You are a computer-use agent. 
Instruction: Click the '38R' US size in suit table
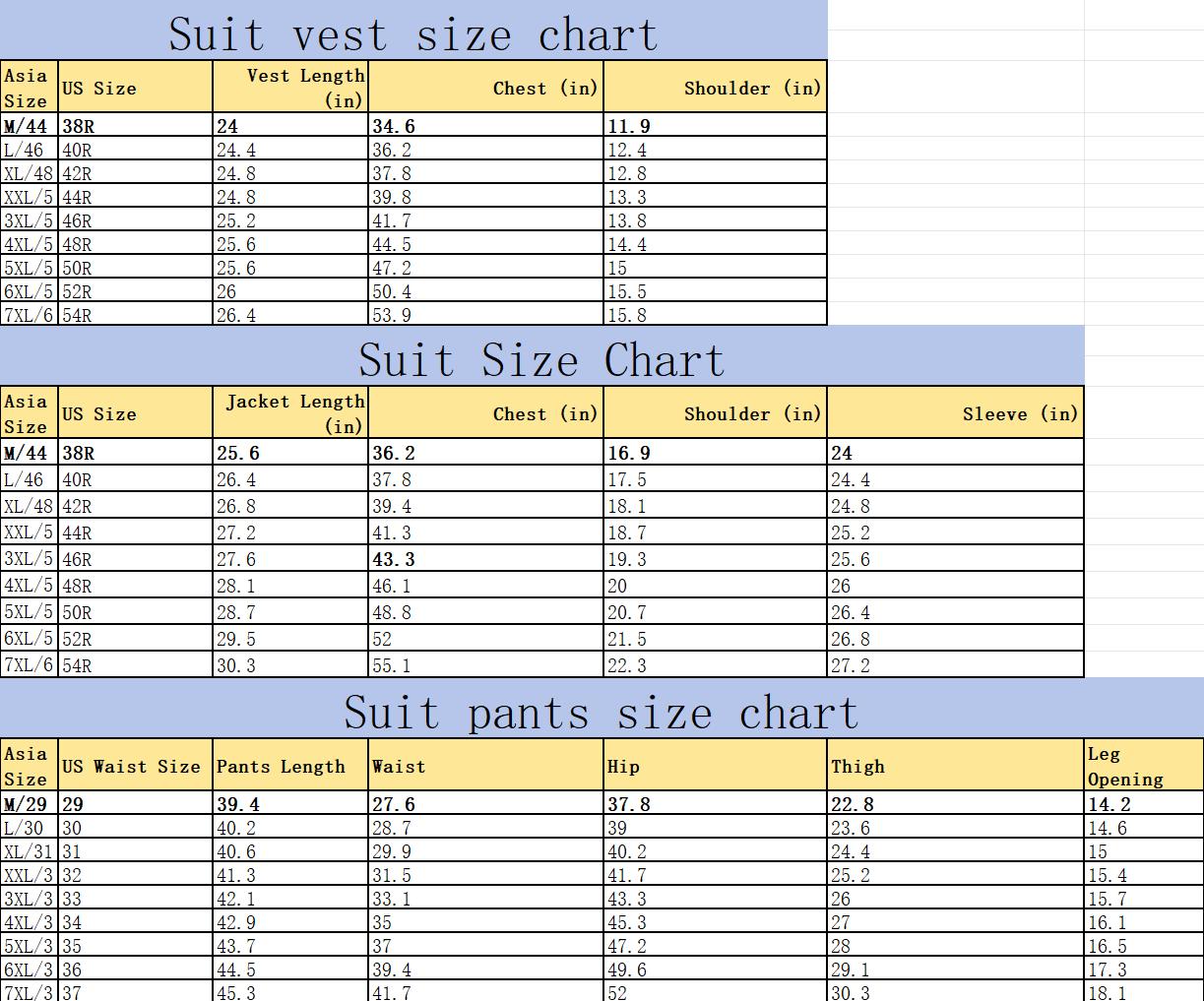(79, 453)
